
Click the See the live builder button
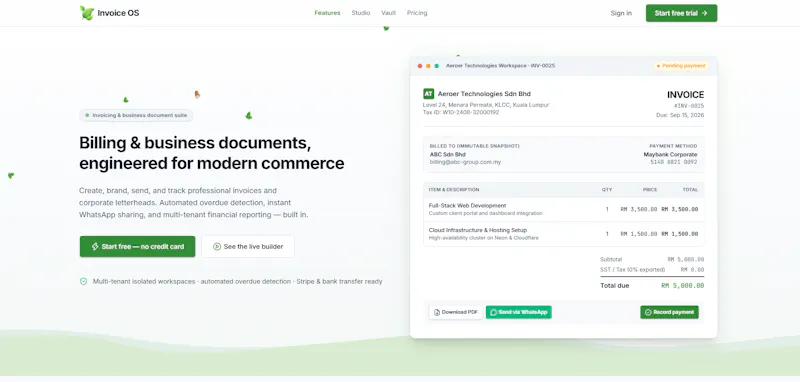(248, 246)
